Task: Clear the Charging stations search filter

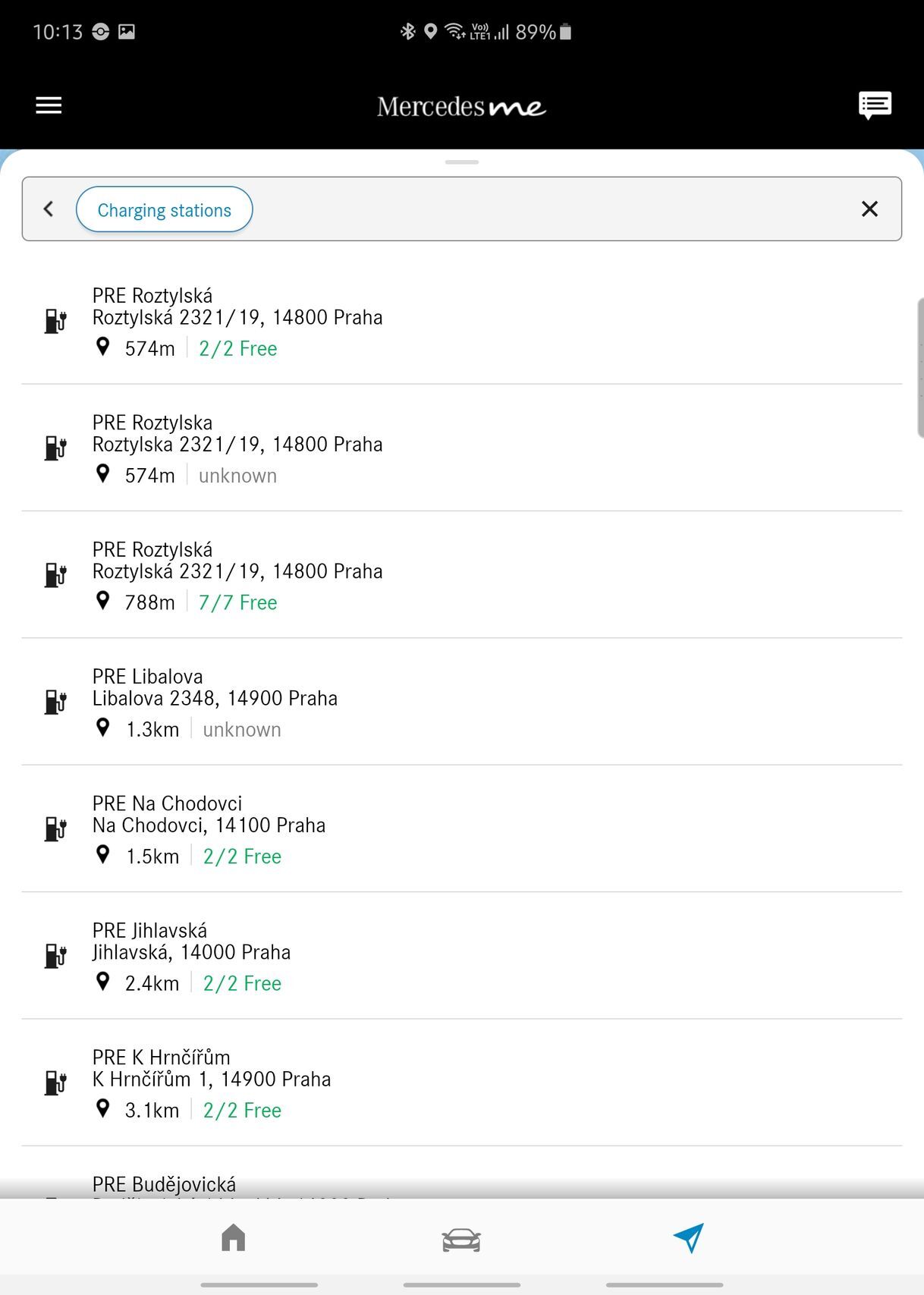Action: 869,209
